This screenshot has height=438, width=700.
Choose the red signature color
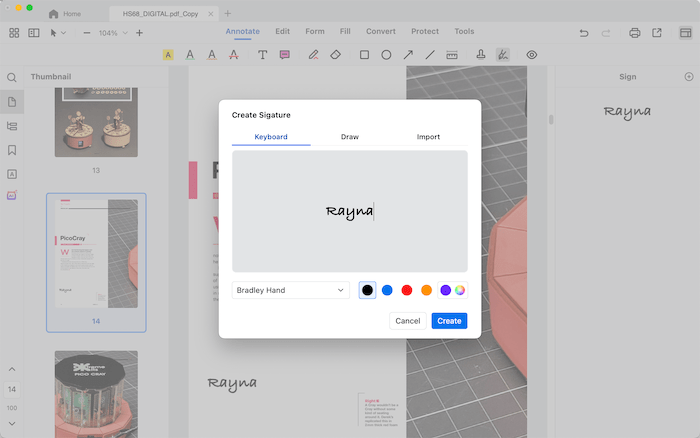[406, 290]
